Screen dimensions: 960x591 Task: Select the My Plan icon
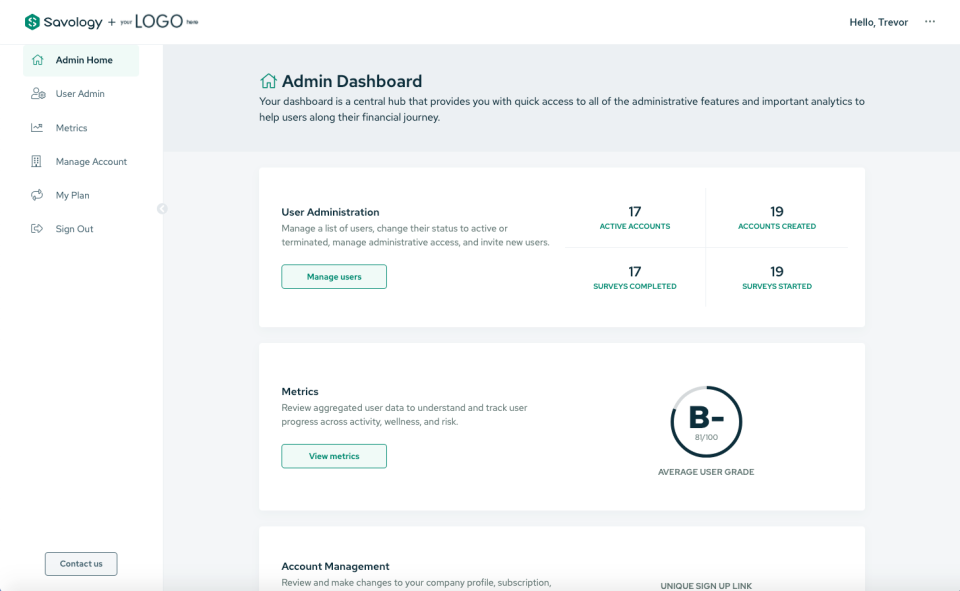point(38,194)
